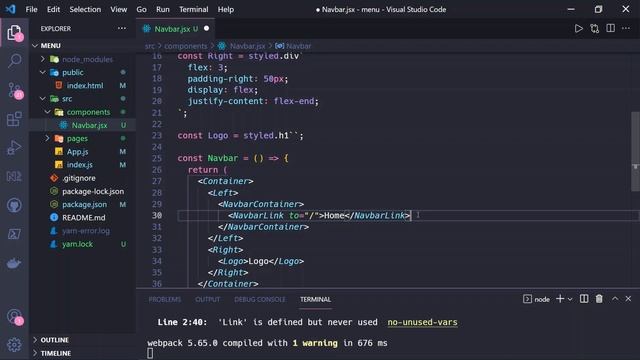Open editor More Actions ellipsis
Image resolution: width=640 pixels, height=360 pixels.
pos(626,29)
